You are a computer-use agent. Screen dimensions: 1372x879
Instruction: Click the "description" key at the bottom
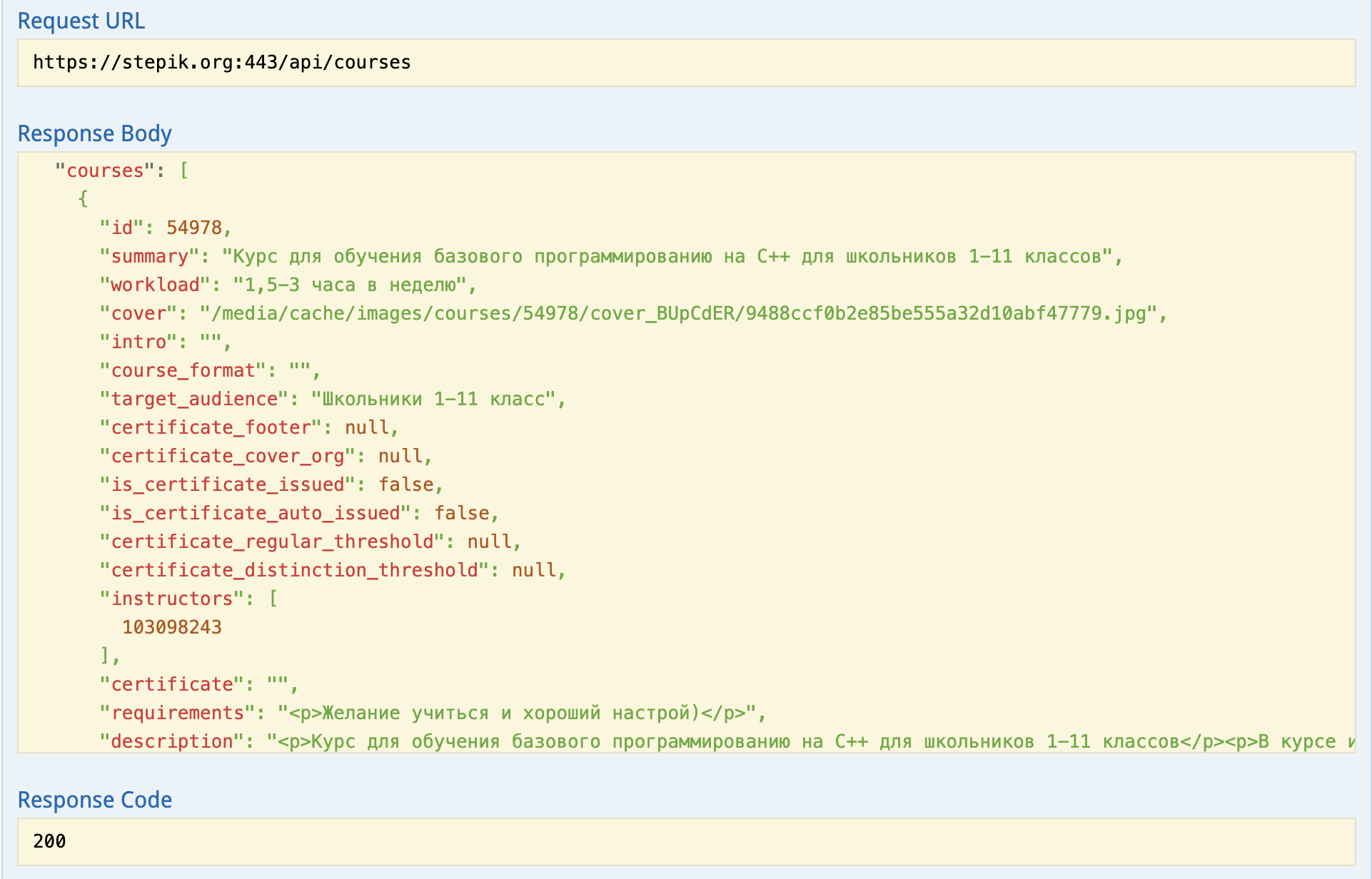click(171, 742)
